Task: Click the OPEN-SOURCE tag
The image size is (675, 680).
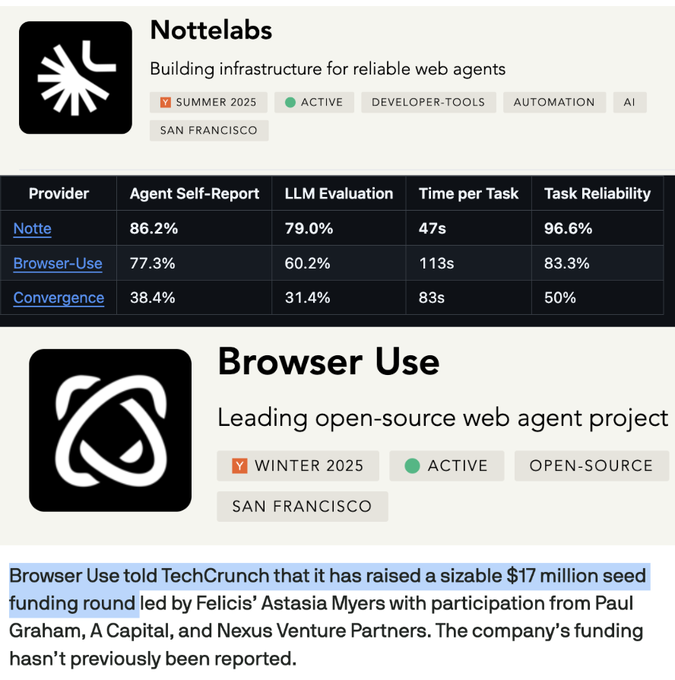Action: [x=591, y=466]
